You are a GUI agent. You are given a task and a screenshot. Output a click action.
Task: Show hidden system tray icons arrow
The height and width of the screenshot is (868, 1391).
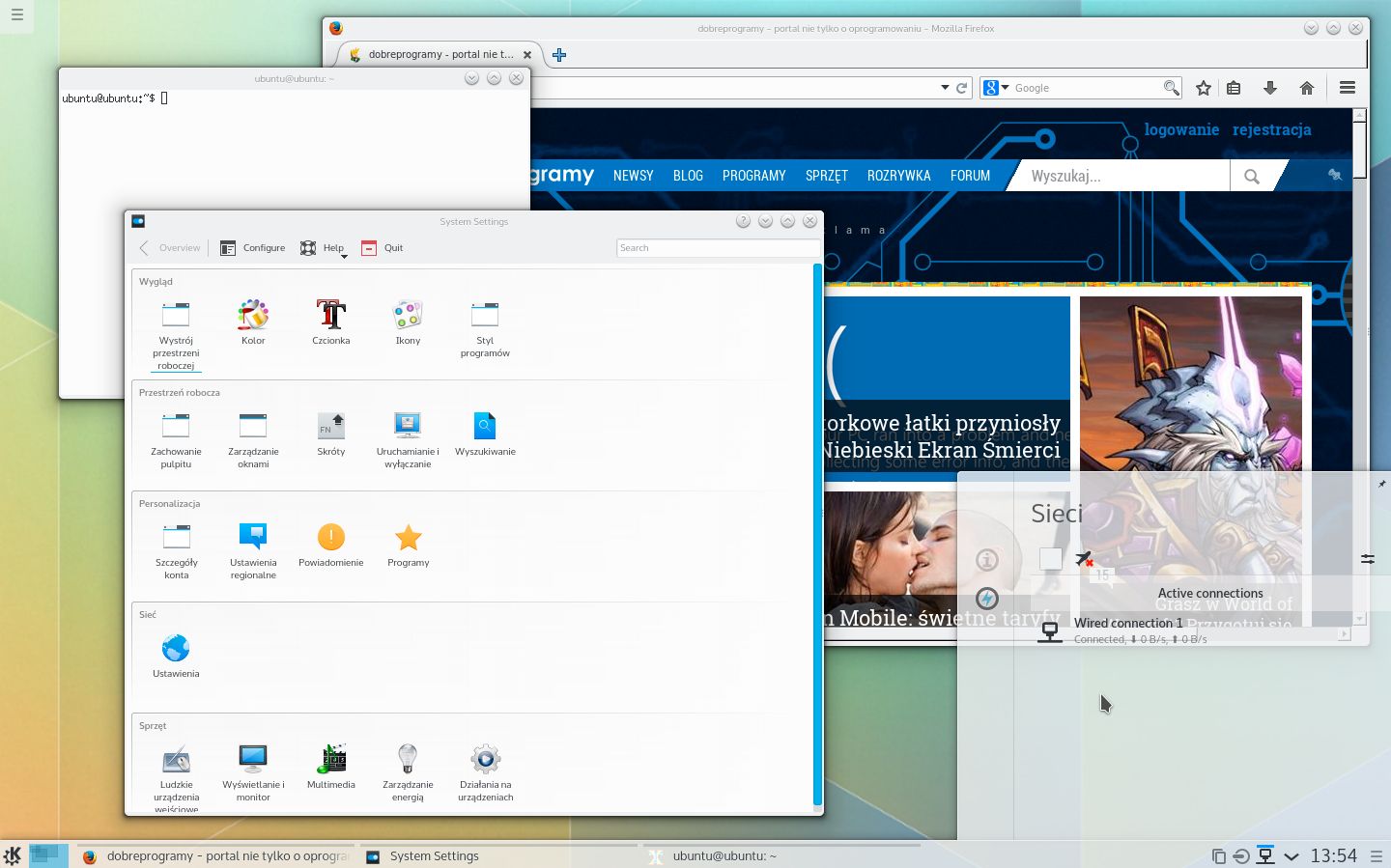[1292, 856]
